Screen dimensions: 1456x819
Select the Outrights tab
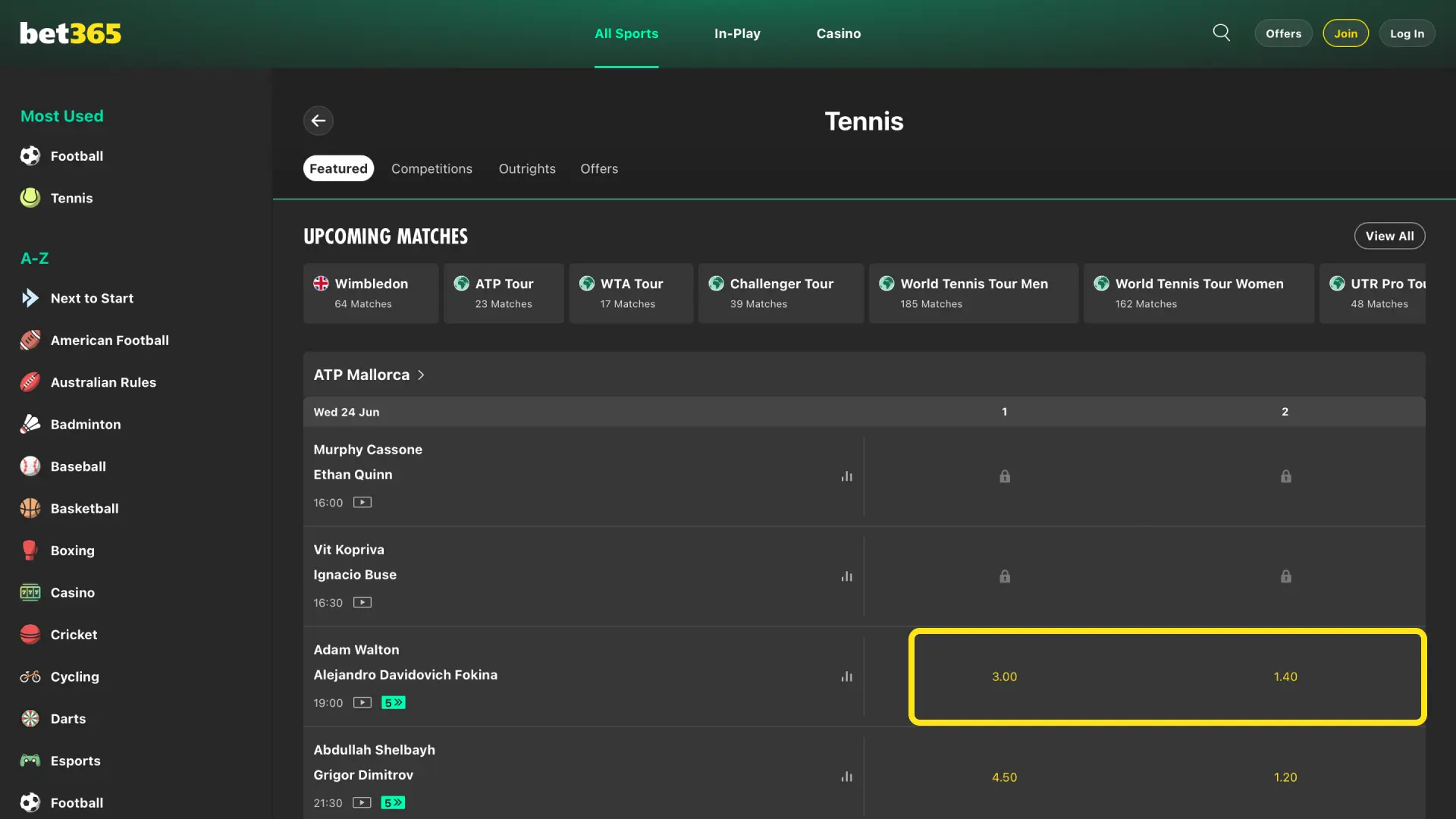(527, 168)
